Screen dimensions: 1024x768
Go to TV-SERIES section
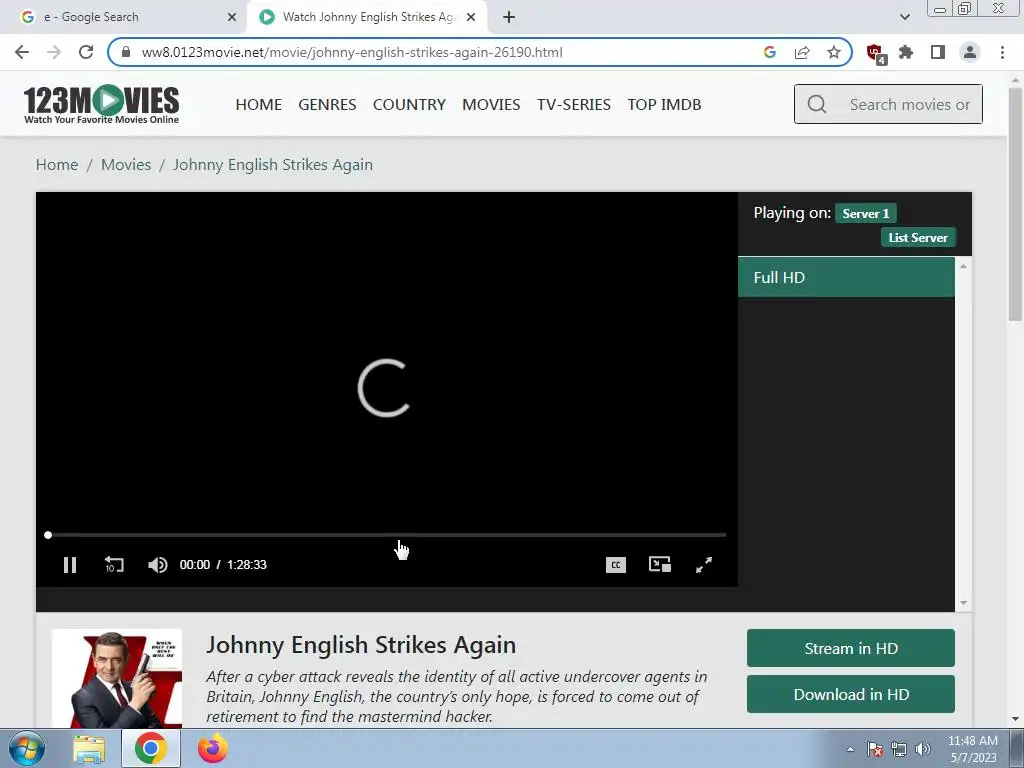(574, 104)
